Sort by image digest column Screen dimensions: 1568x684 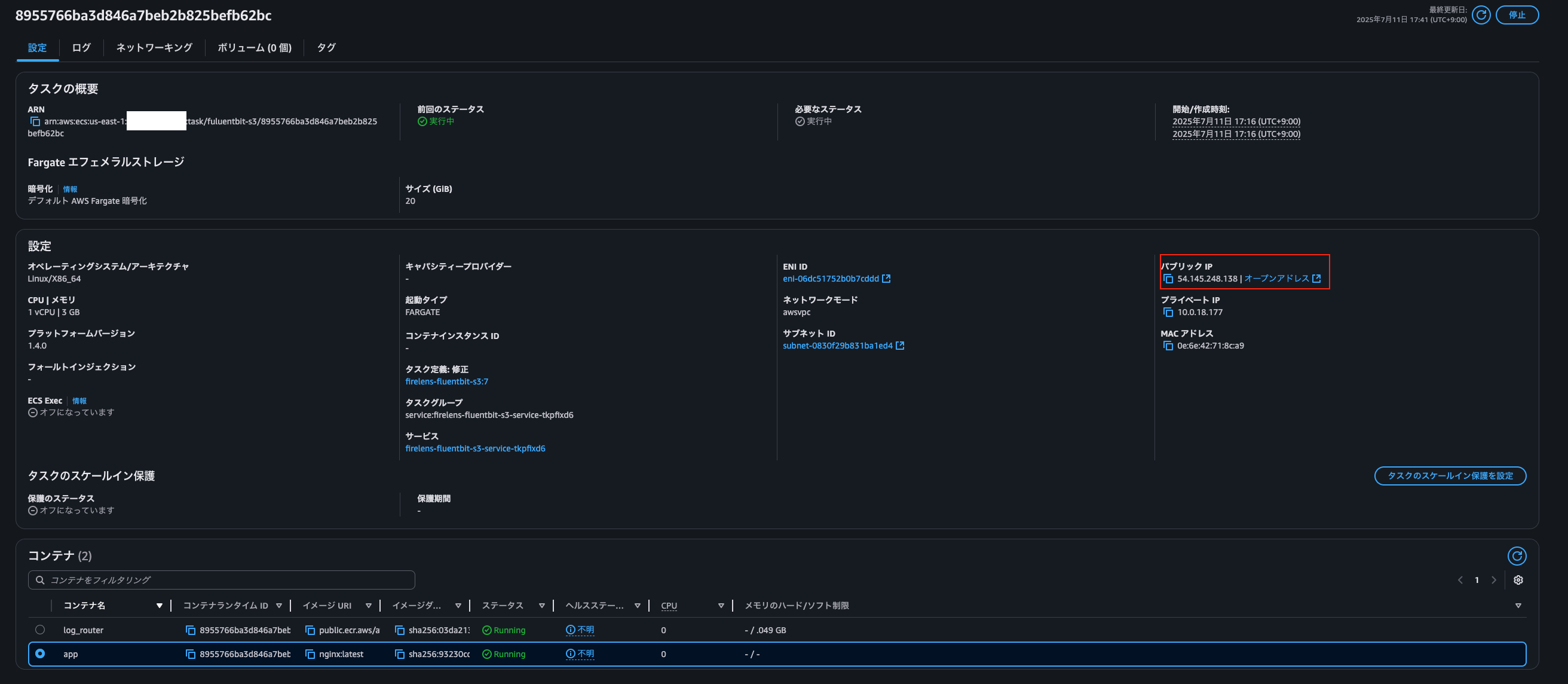pos(458,606)
